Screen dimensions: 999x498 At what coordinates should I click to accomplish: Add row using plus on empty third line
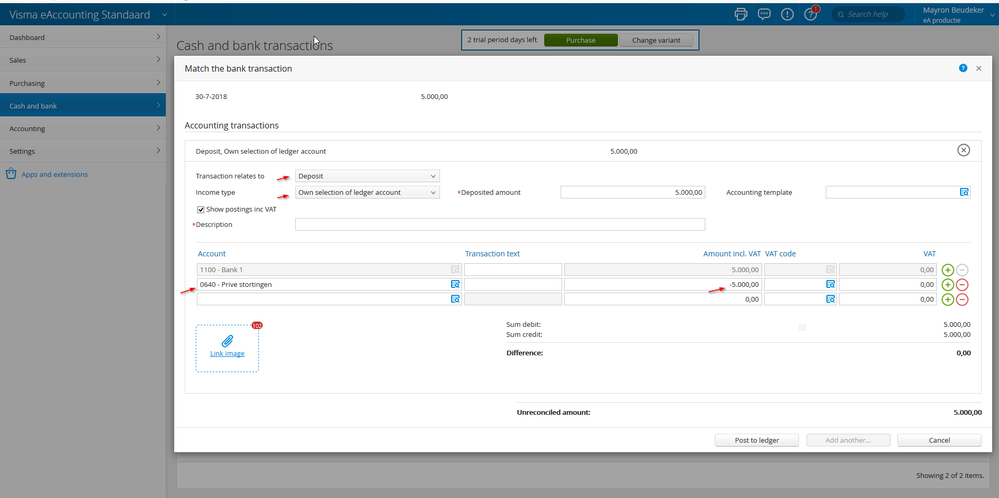pos(947,299)
